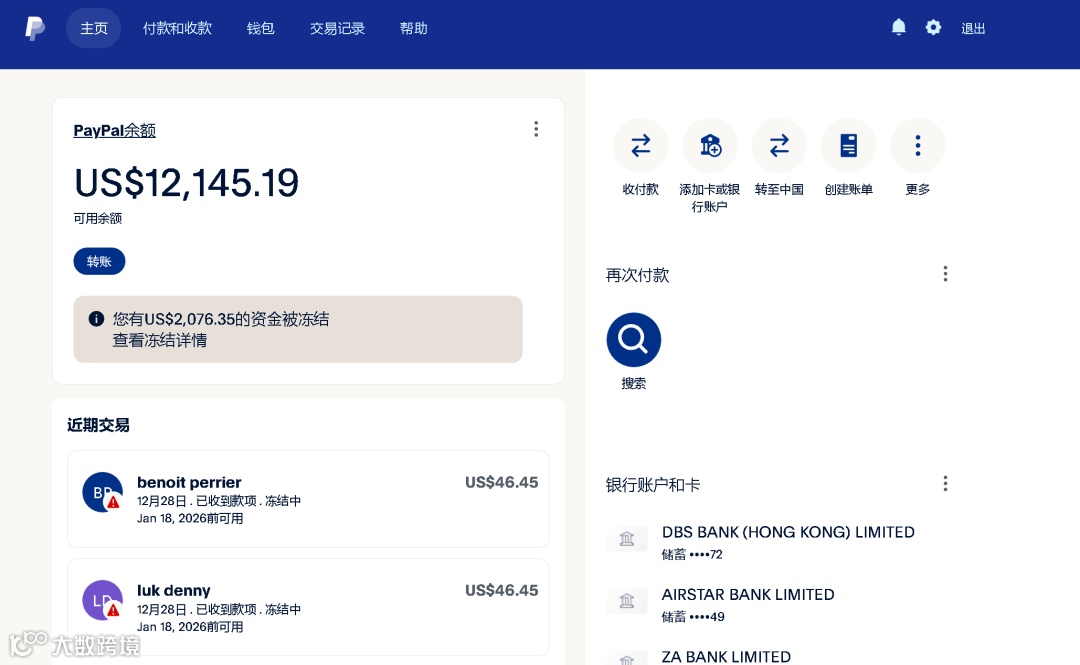Image resolution: width=1080 pixels, height=665 pixels.
Task: Open the notifications bell
Action: pos(898,28)
